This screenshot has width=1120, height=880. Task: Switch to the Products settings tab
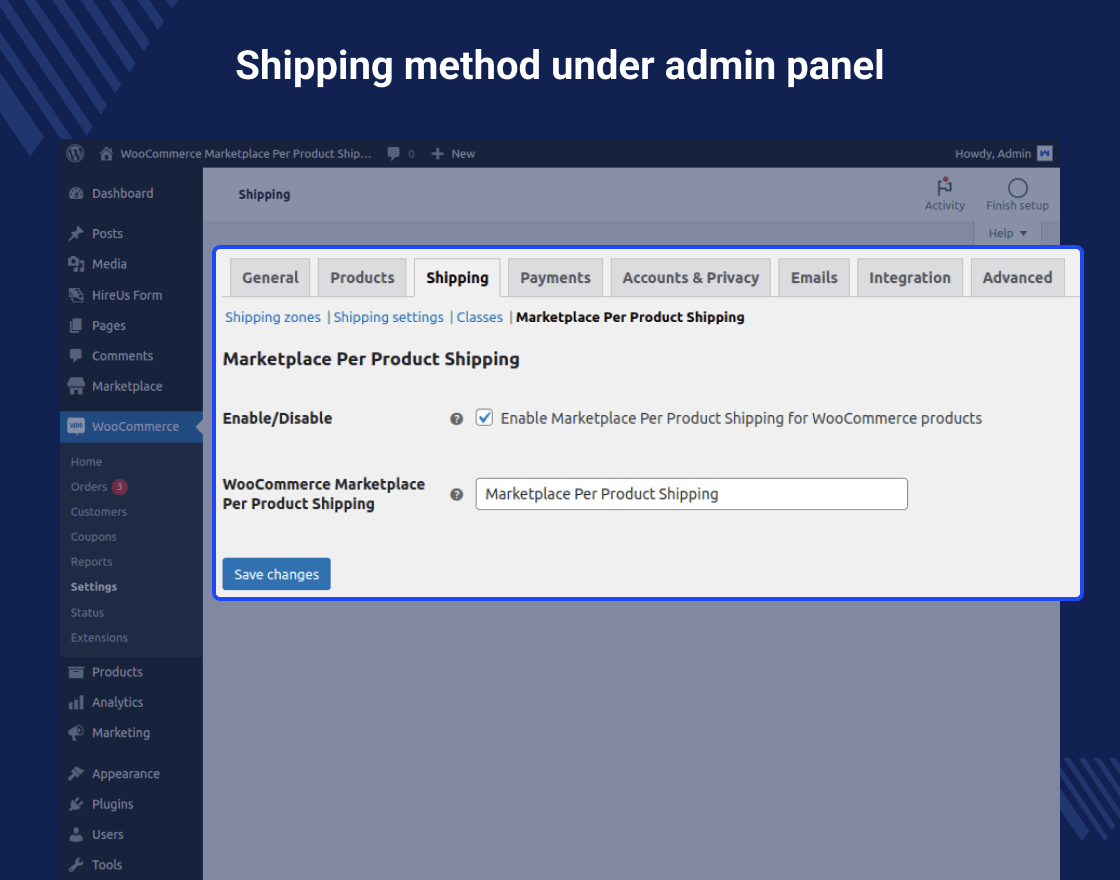[x=362, y=278]
